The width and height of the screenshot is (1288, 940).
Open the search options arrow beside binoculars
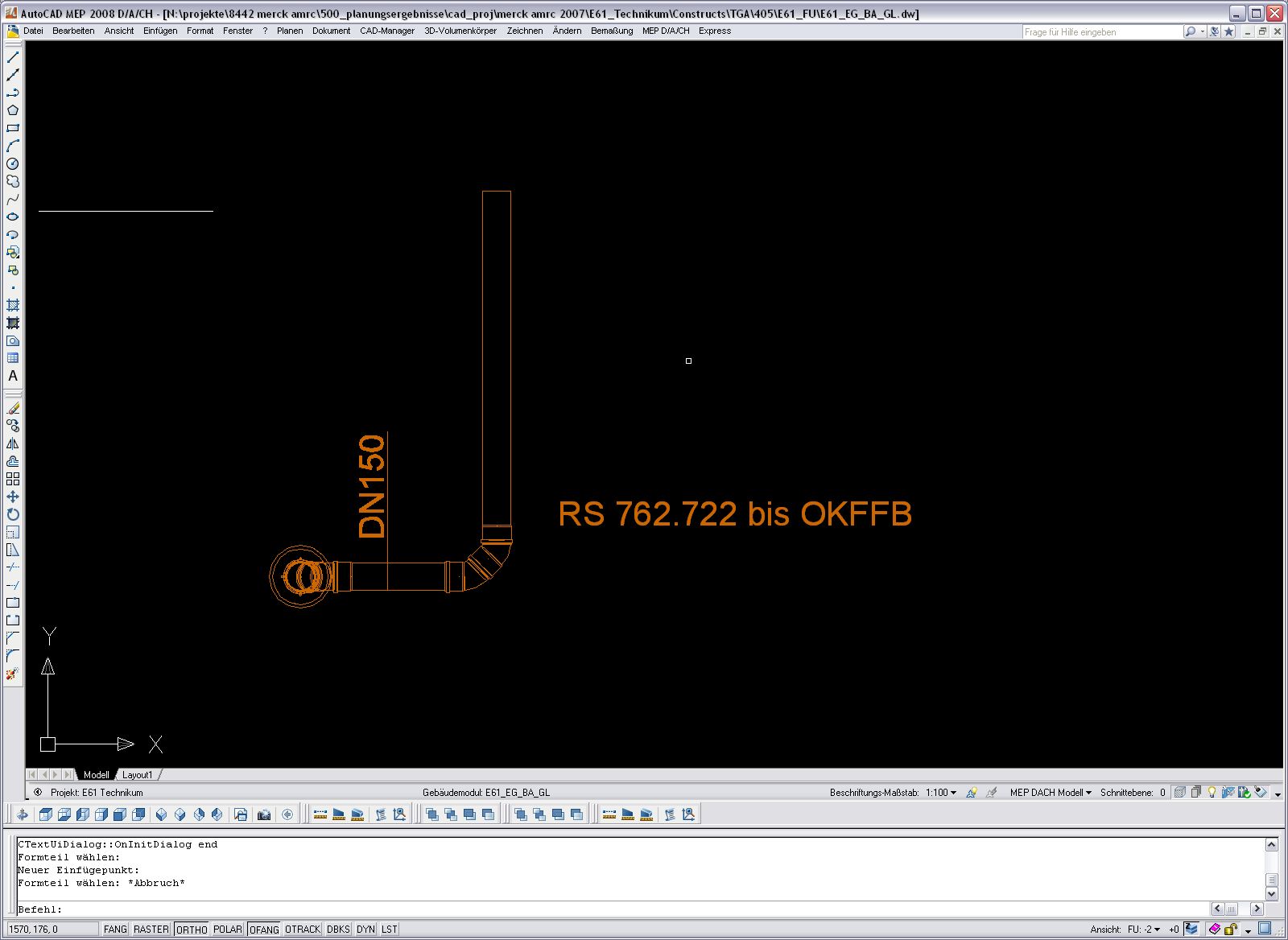(1203, 31)
